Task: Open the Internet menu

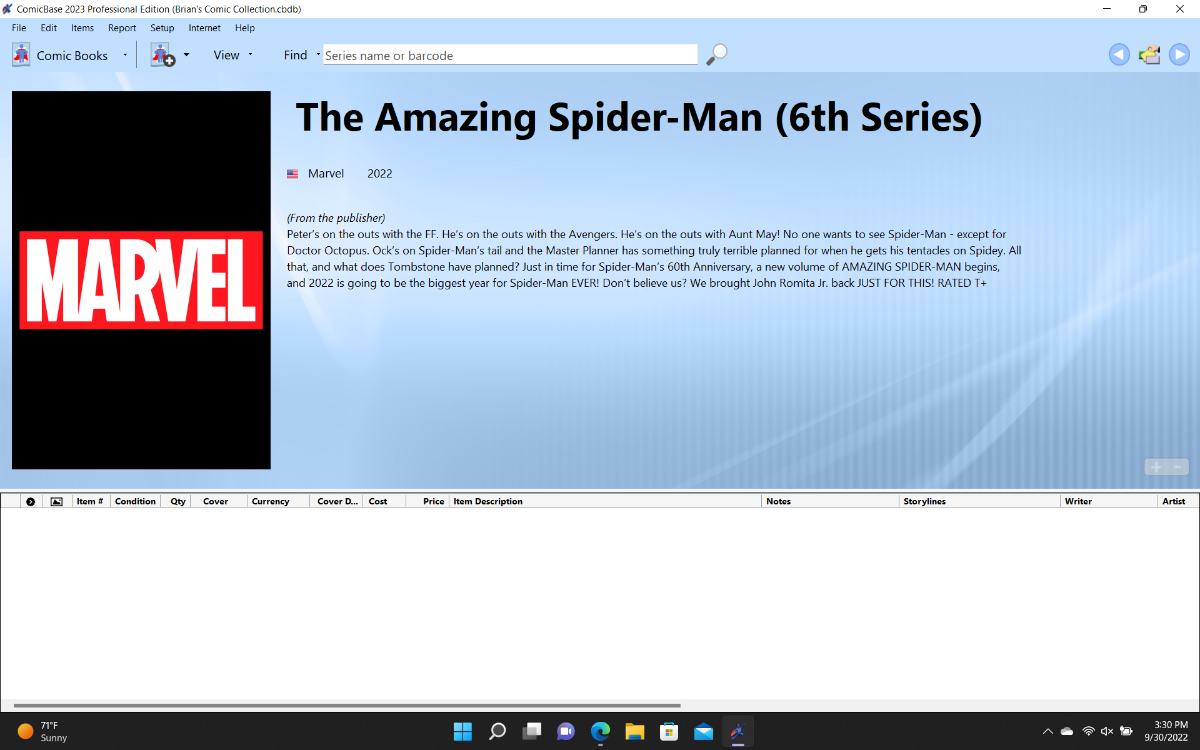Action: click(205, 28)
